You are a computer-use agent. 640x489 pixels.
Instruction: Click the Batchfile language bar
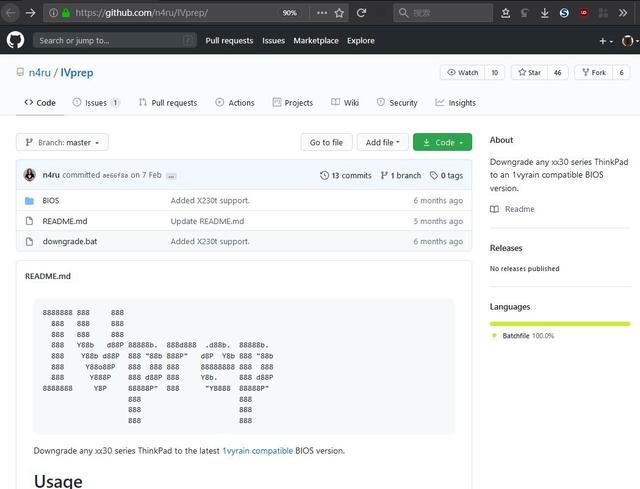point(560,324)
